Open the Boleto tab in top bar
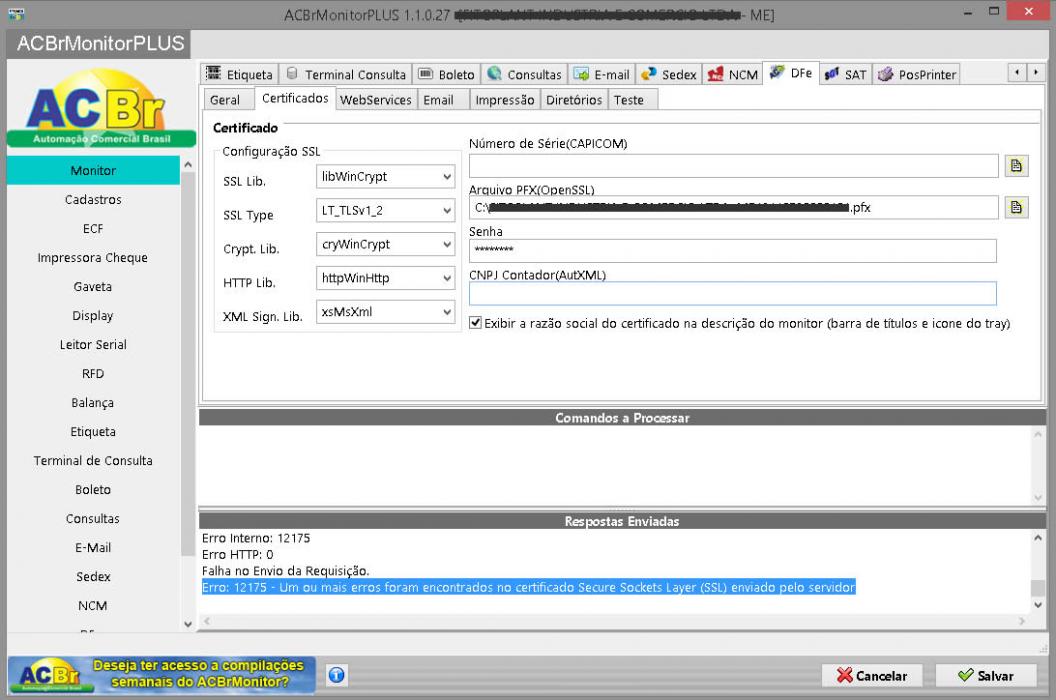The image size is (1056, 700). tap(446, 74)
